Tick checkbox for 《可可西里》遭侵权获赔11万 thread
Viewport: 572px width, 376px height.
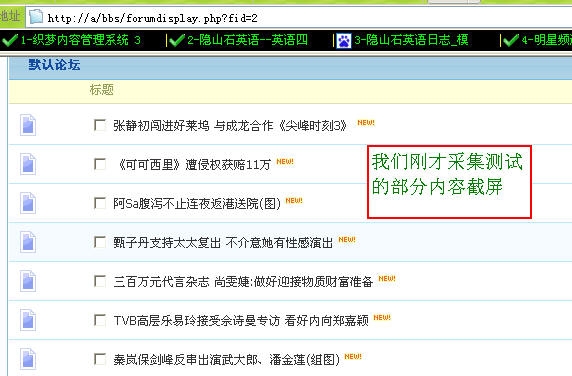[x=100, y=164]
